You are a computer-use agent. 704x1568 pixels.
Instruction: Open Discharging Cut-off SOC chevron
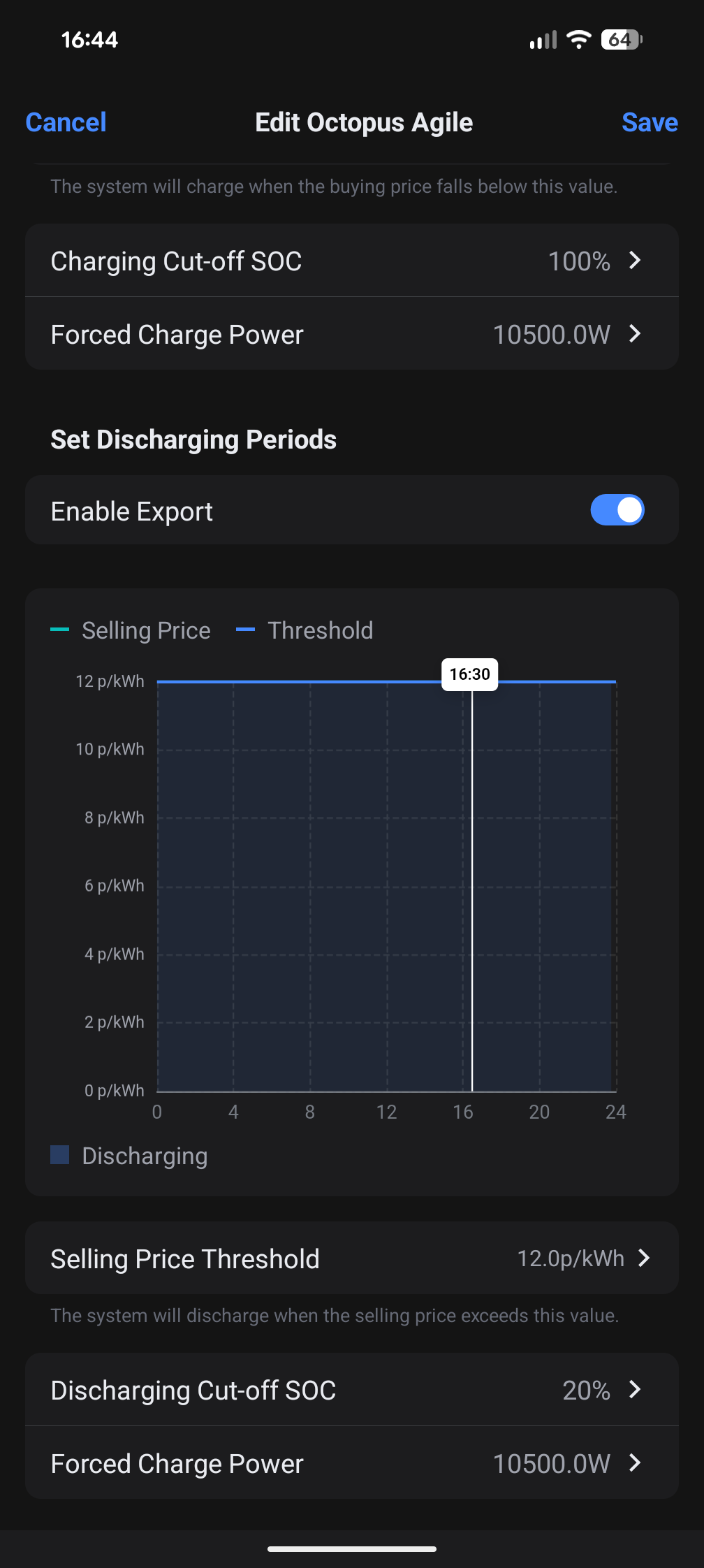(x=635, y=1389)
